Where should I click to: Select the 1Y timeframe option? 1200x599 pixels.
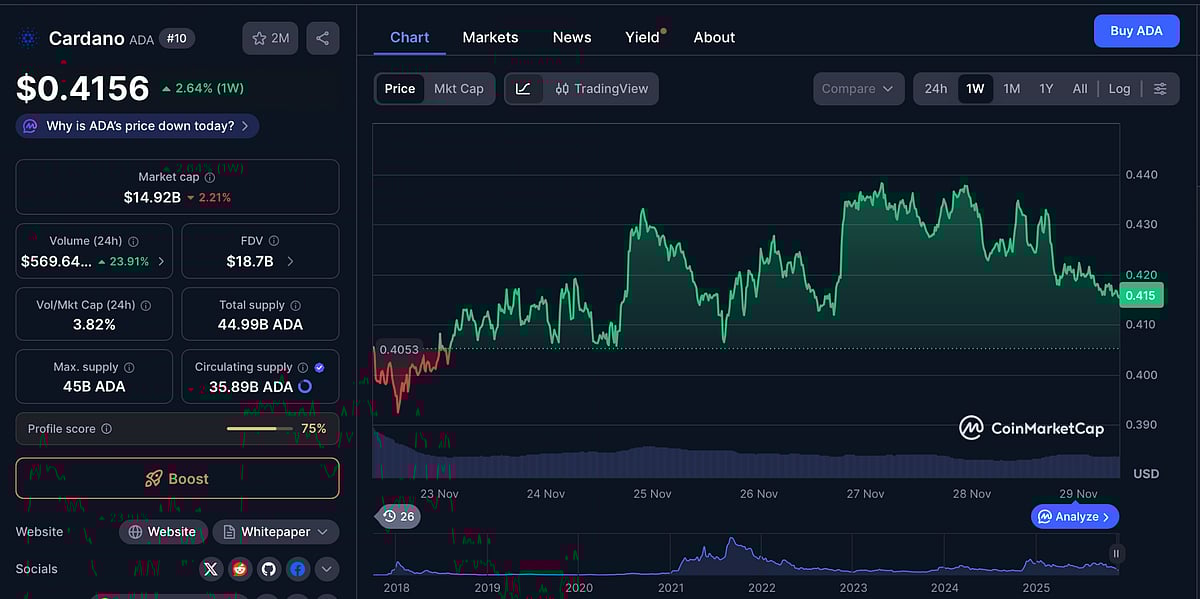(1046, 88)
